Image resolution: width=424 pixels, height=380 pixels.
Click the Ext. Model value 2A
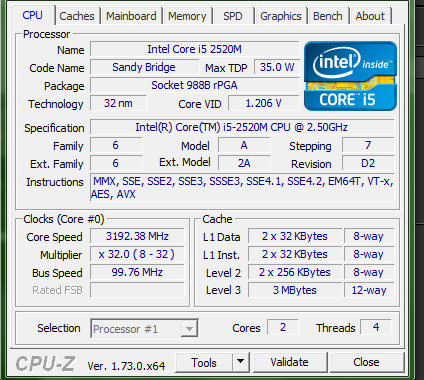tap(244, 163)
